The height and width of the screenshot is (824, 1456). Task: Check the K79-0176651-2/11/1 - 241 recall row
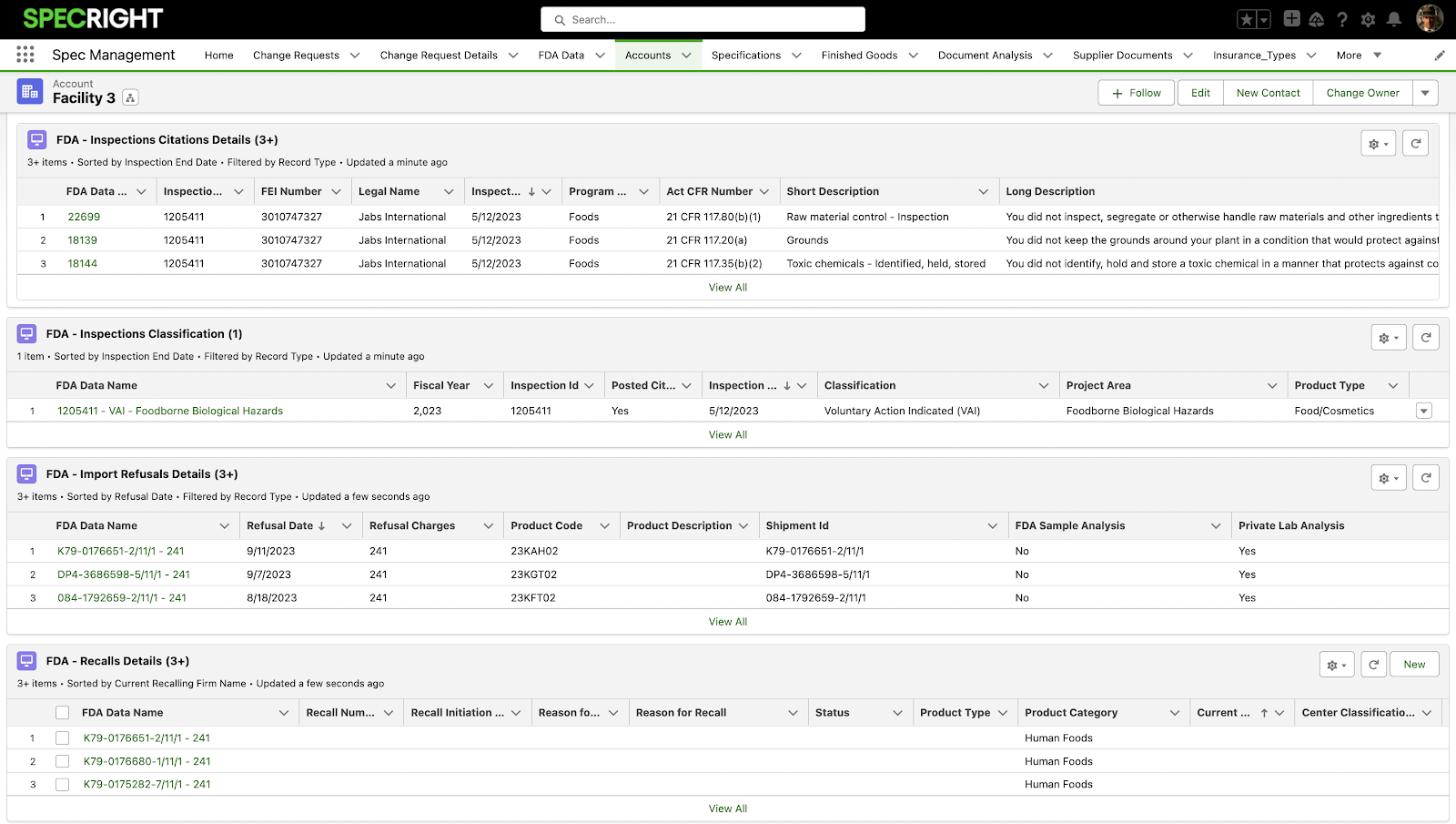pyautogui.click(x=62, y=738)
